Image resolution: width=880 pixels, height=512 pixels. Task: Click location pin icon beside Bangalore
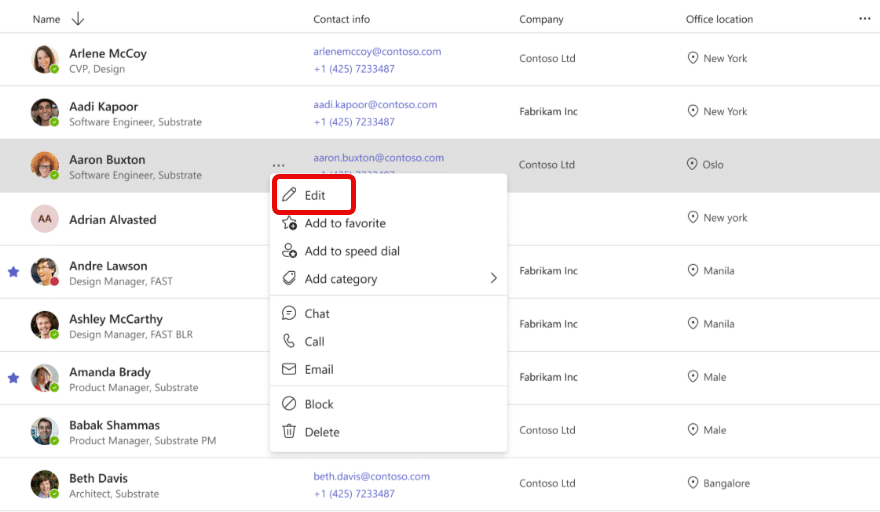coord(693,483)
